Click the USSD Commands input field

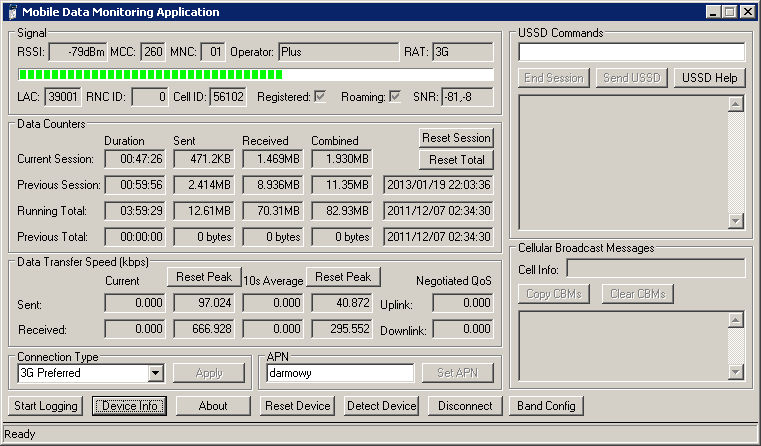point(631,51)
